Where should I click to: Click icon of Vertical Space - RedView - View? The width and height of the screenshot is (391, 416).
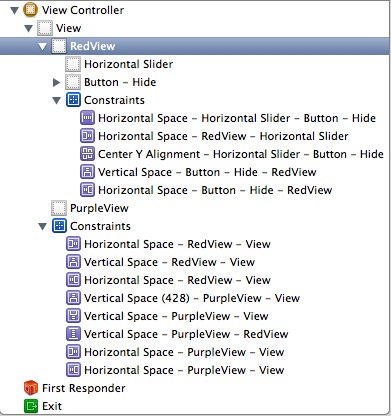pos(73,262)
